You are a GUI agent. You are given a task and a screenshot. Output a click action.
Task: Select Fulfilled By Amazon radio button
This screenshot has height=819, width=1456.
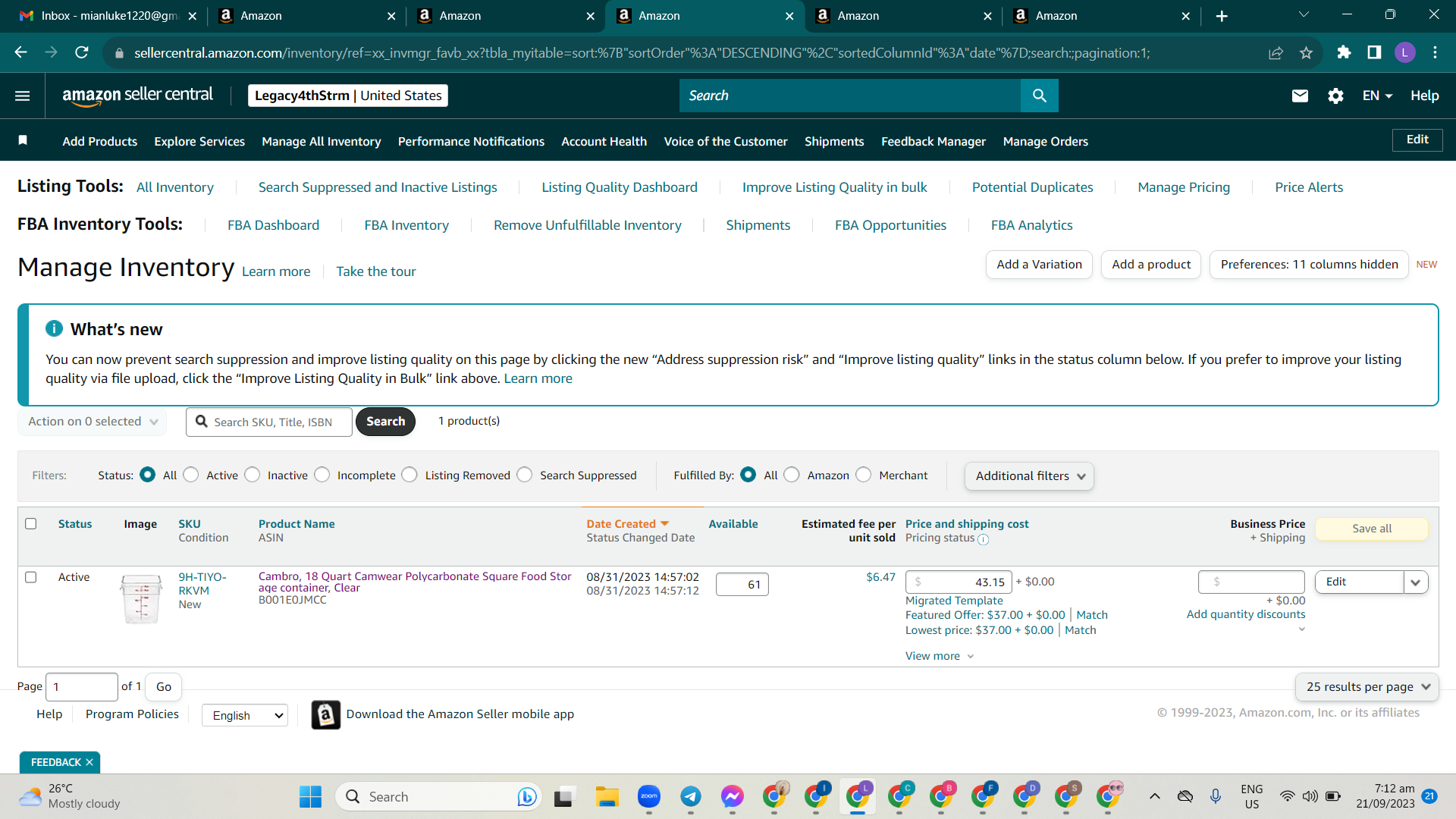(792, 475)
